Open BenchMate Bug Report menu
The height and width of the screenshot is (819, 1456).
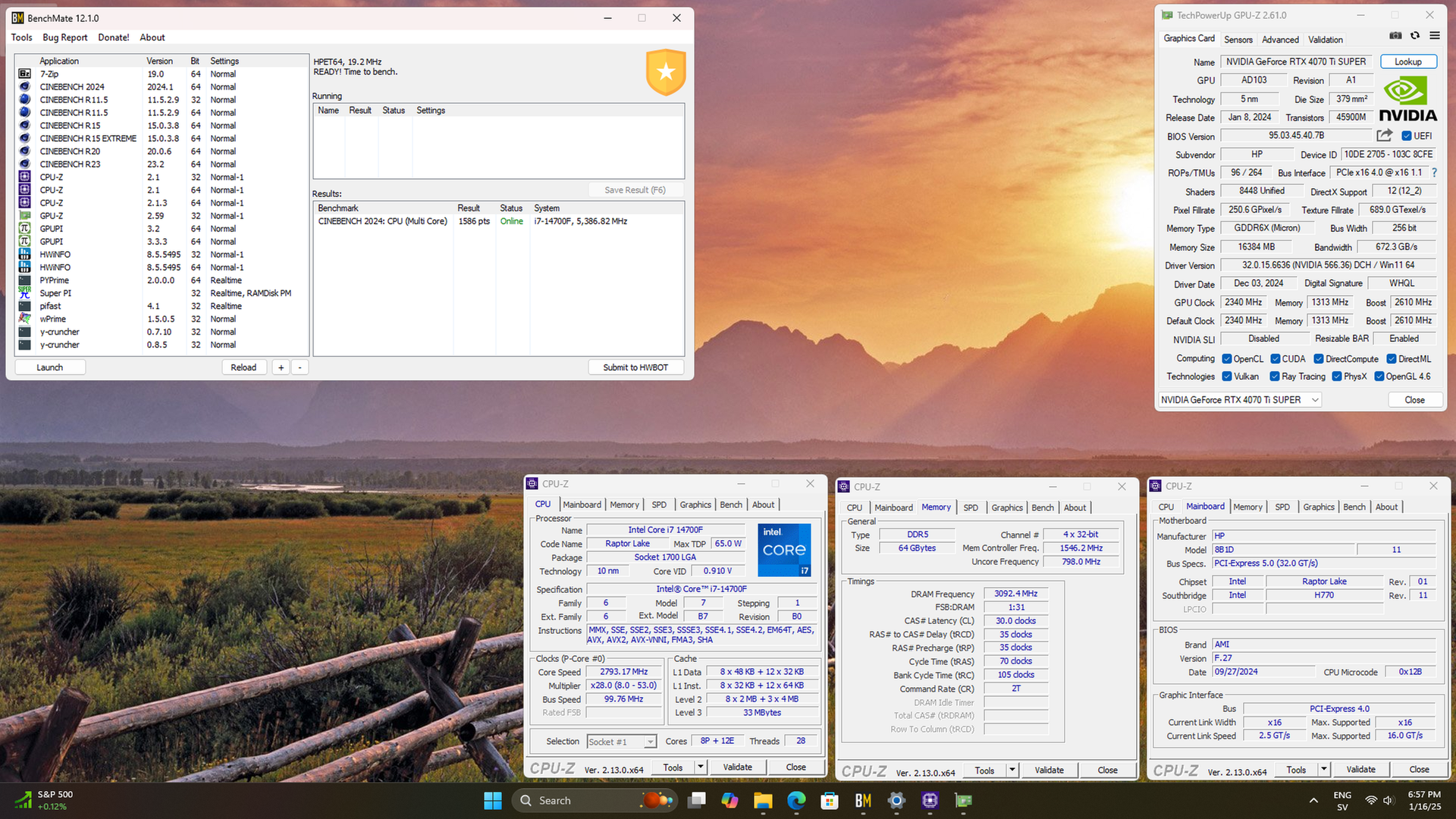tap(64, 37)
